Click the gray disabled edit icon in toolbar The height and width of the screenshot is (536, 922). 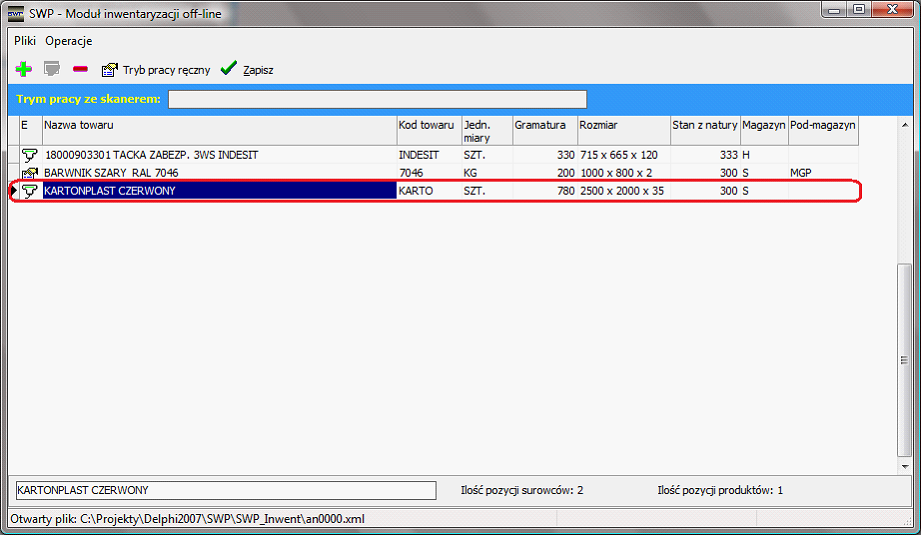51,70
